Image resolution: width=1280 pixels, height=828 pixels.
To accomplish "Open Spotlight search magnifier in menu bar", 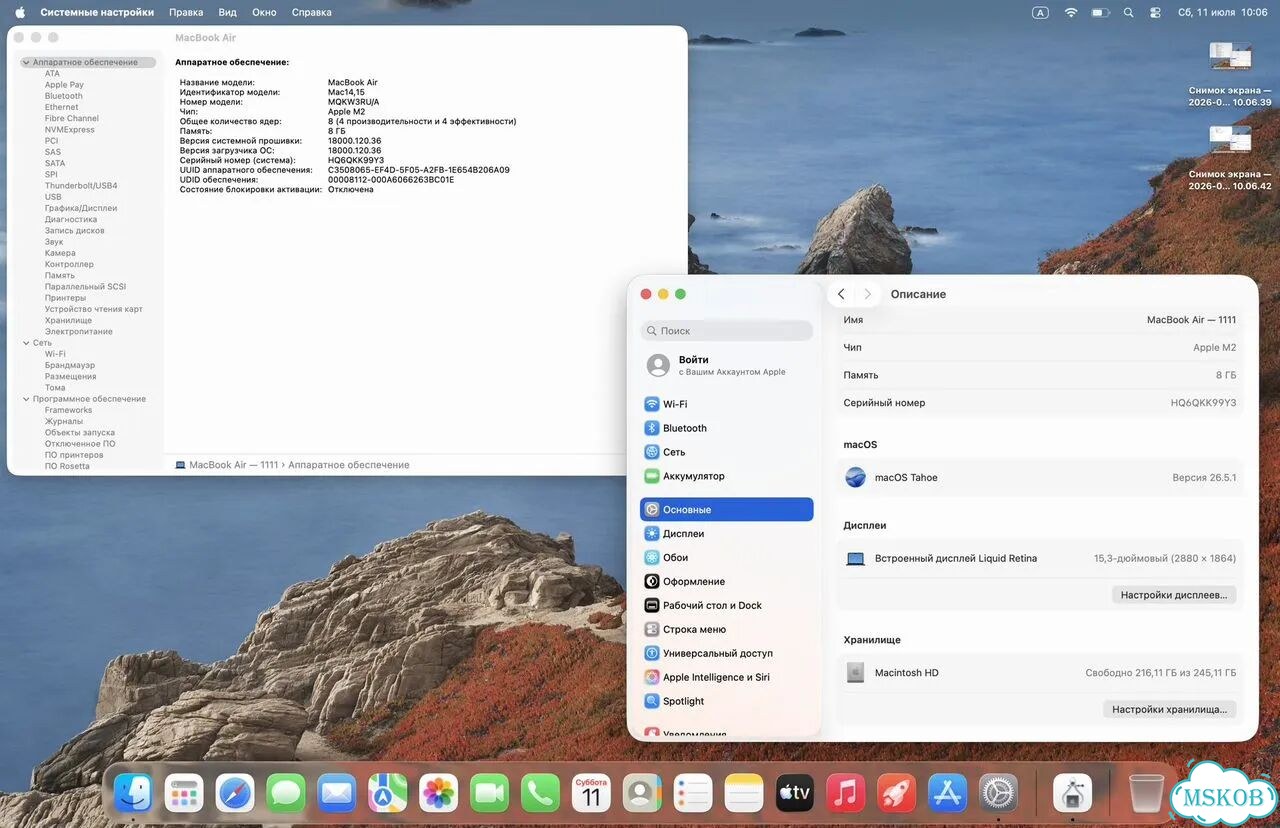I will (x=1129, y=12).
